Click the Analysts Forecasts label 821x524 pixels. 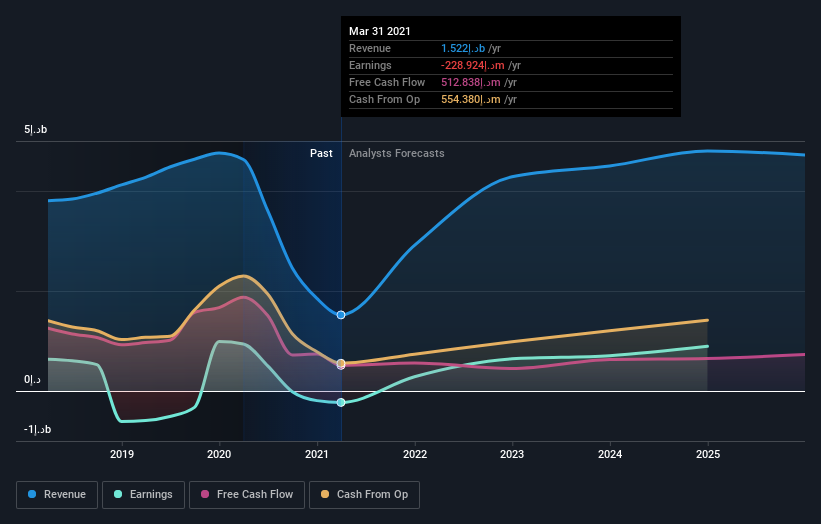(x=396, y=153)
